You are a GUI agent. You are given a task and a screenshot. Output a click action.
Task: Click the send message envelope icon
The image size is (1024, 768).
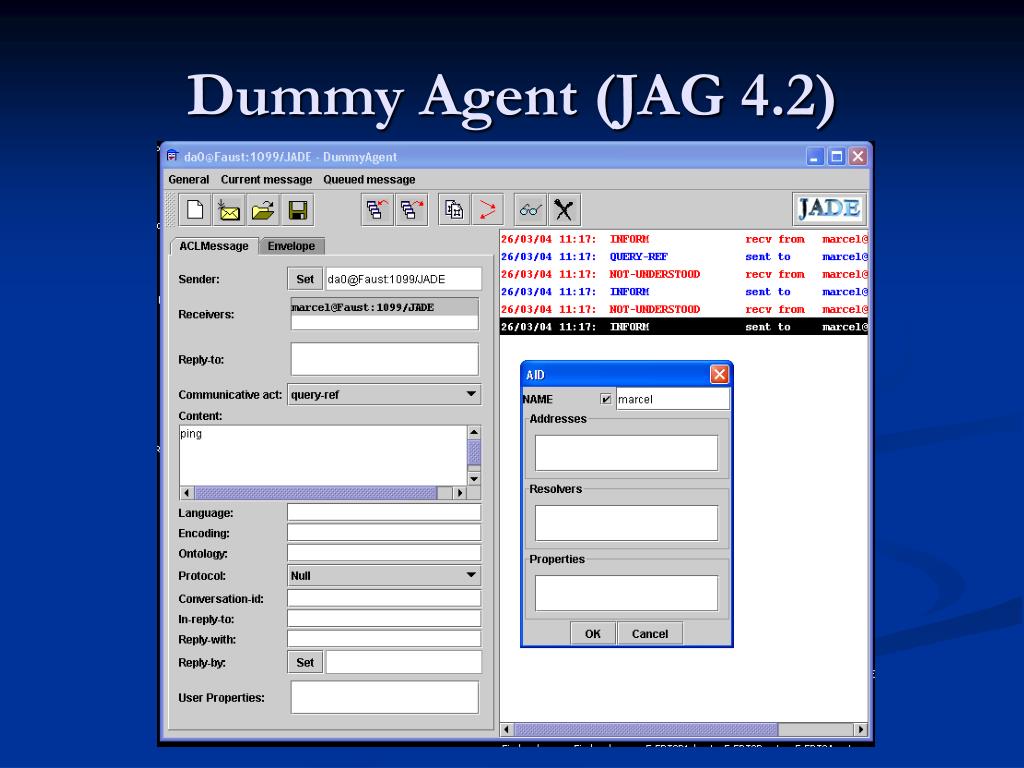coord(229,210)
